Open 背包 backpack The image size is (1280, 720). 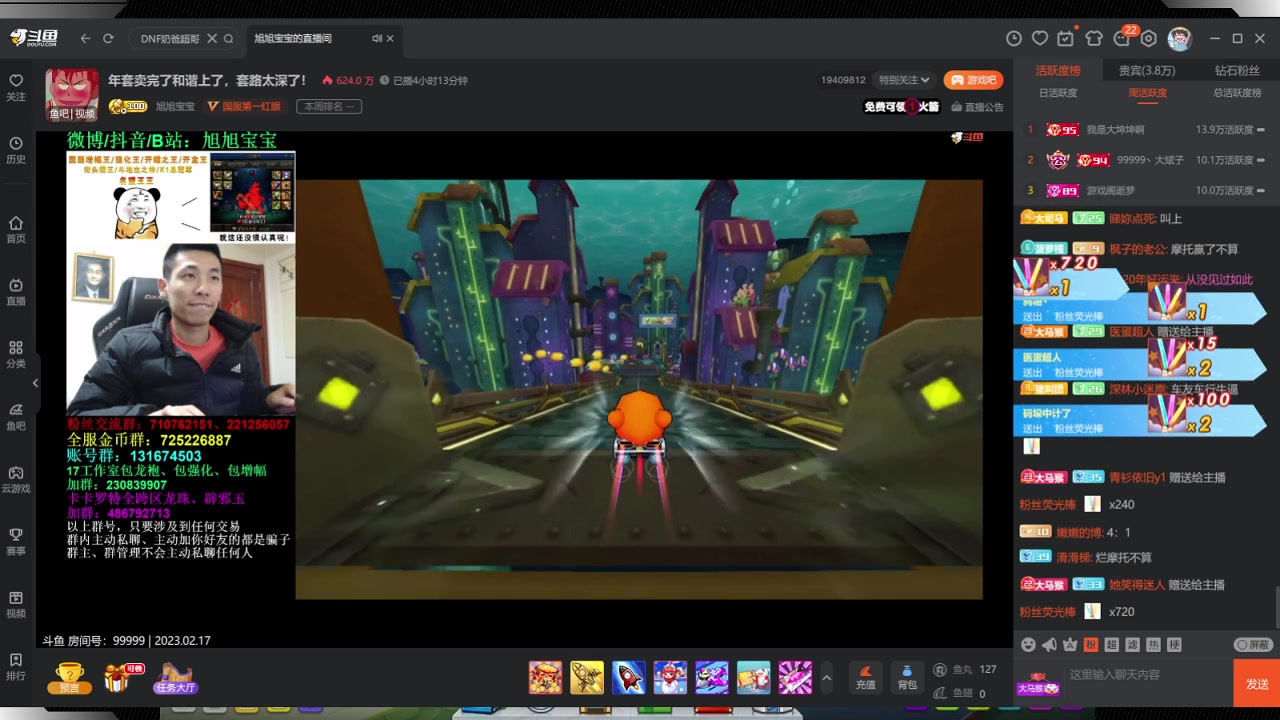point(907,677)
